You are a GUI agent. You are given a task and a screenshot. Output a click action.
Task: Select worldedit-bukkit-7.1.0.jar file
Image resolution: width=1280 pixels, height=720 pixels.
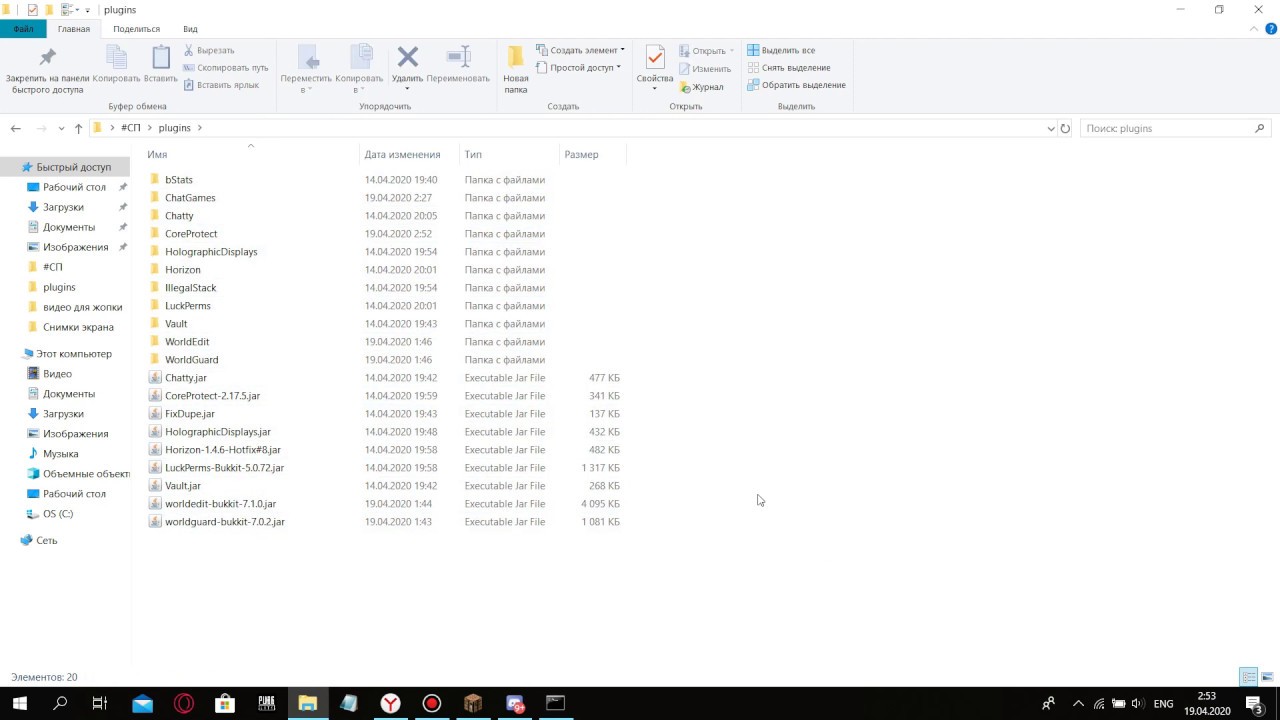point(220,504)
